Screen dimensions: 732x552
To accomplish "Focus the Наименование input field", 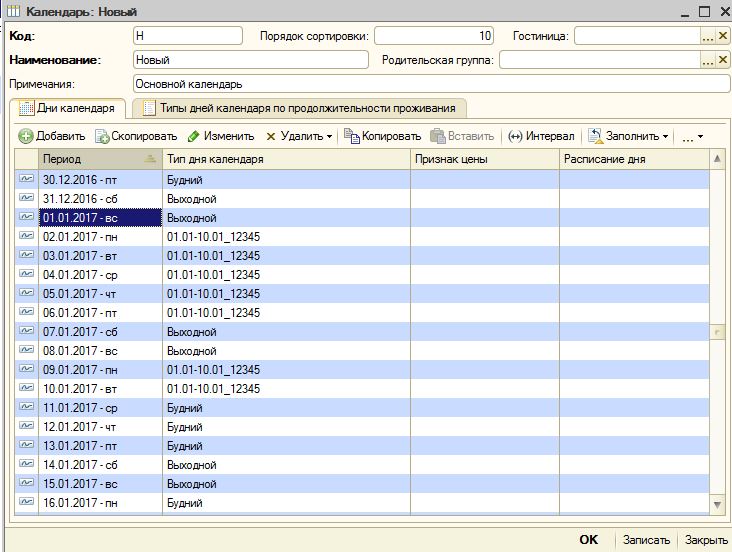I will click(x=251, y=60).
